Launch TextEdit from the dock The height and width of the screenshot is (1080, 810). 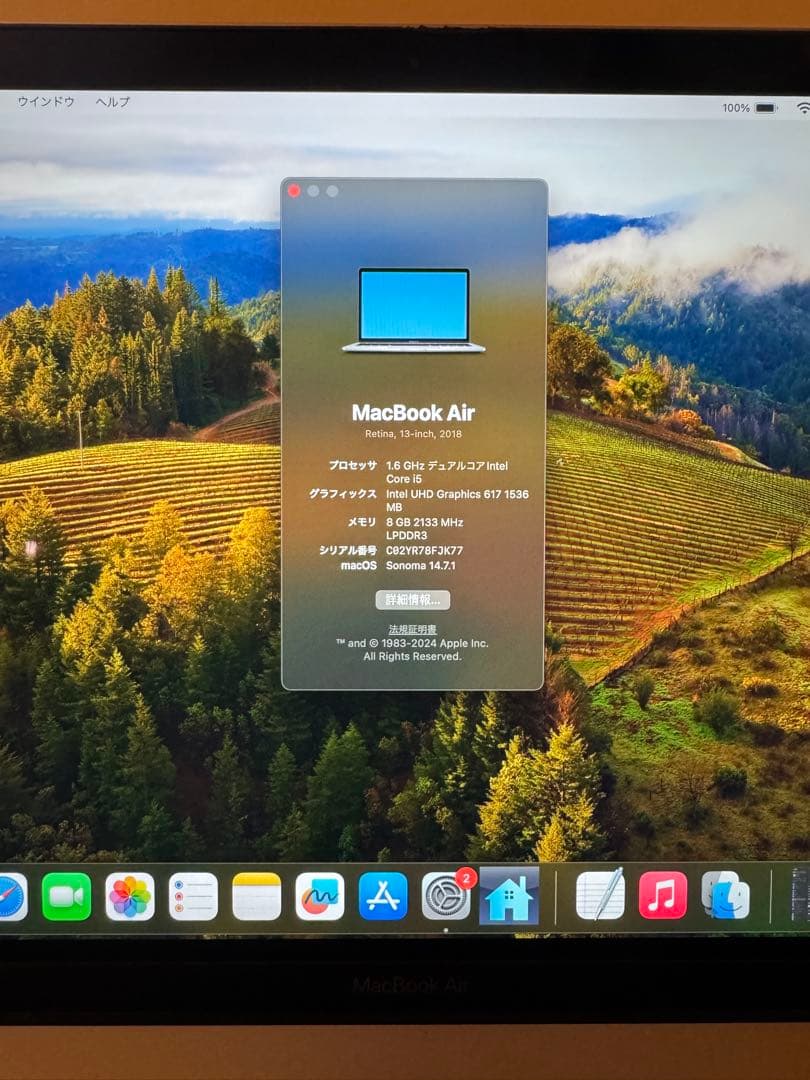pos(600,895)
